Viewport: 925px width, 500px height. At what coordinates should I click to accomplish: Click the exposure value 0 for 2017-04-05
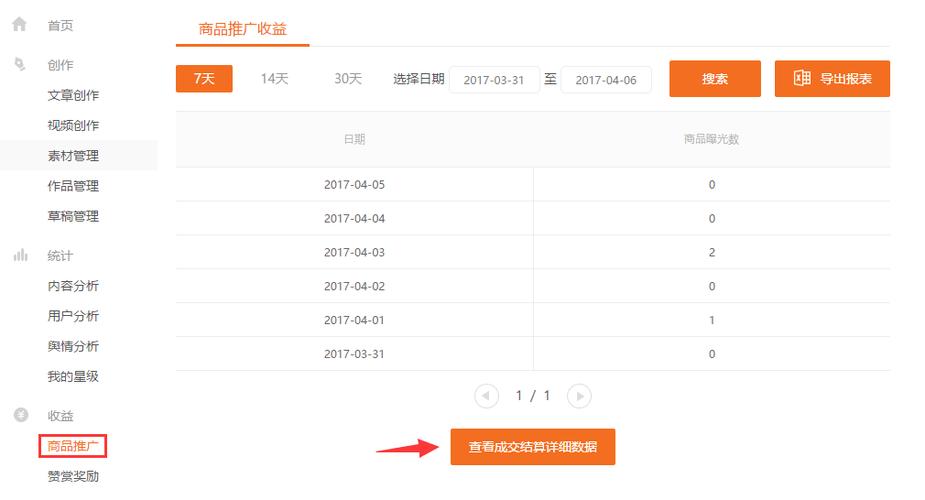pyautogui.click(x=712, y=185)
